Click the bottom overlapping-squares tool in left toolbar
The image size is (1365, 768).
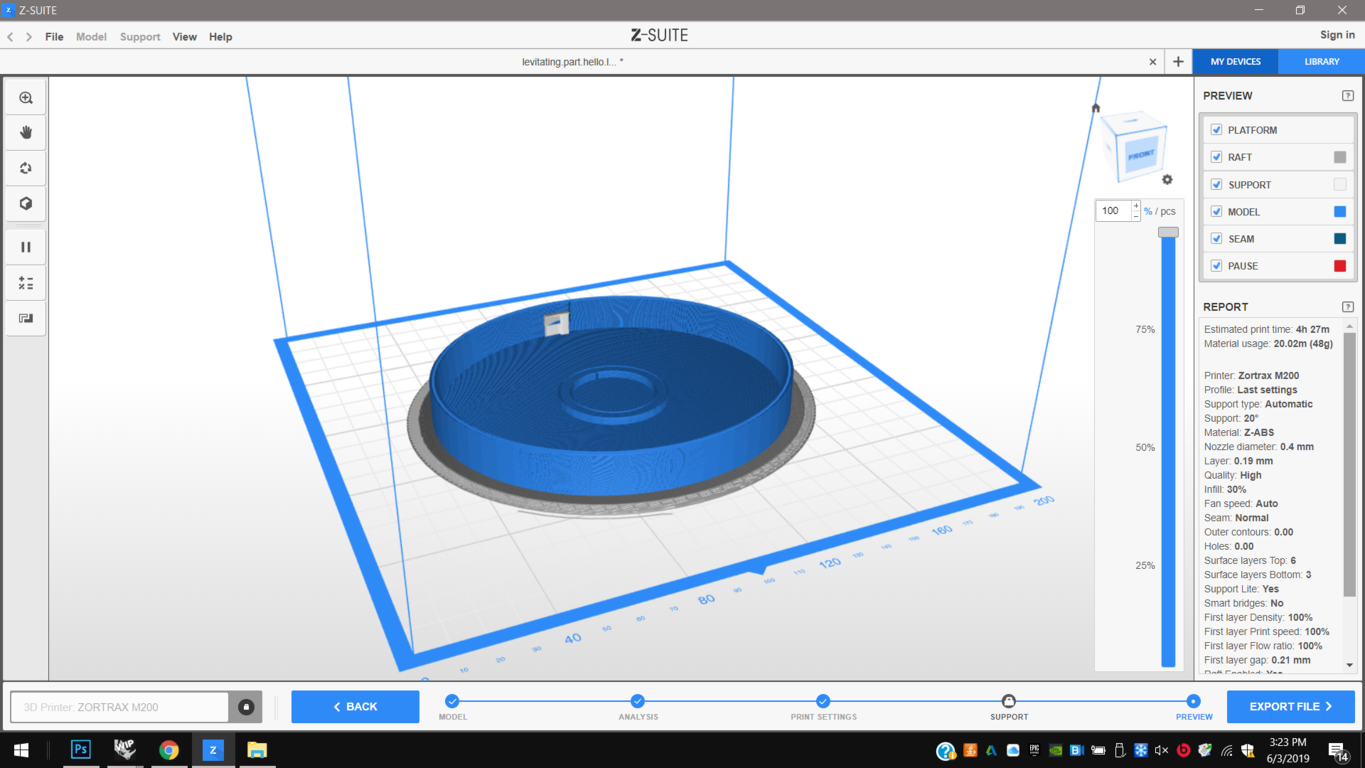coord(26,319)
